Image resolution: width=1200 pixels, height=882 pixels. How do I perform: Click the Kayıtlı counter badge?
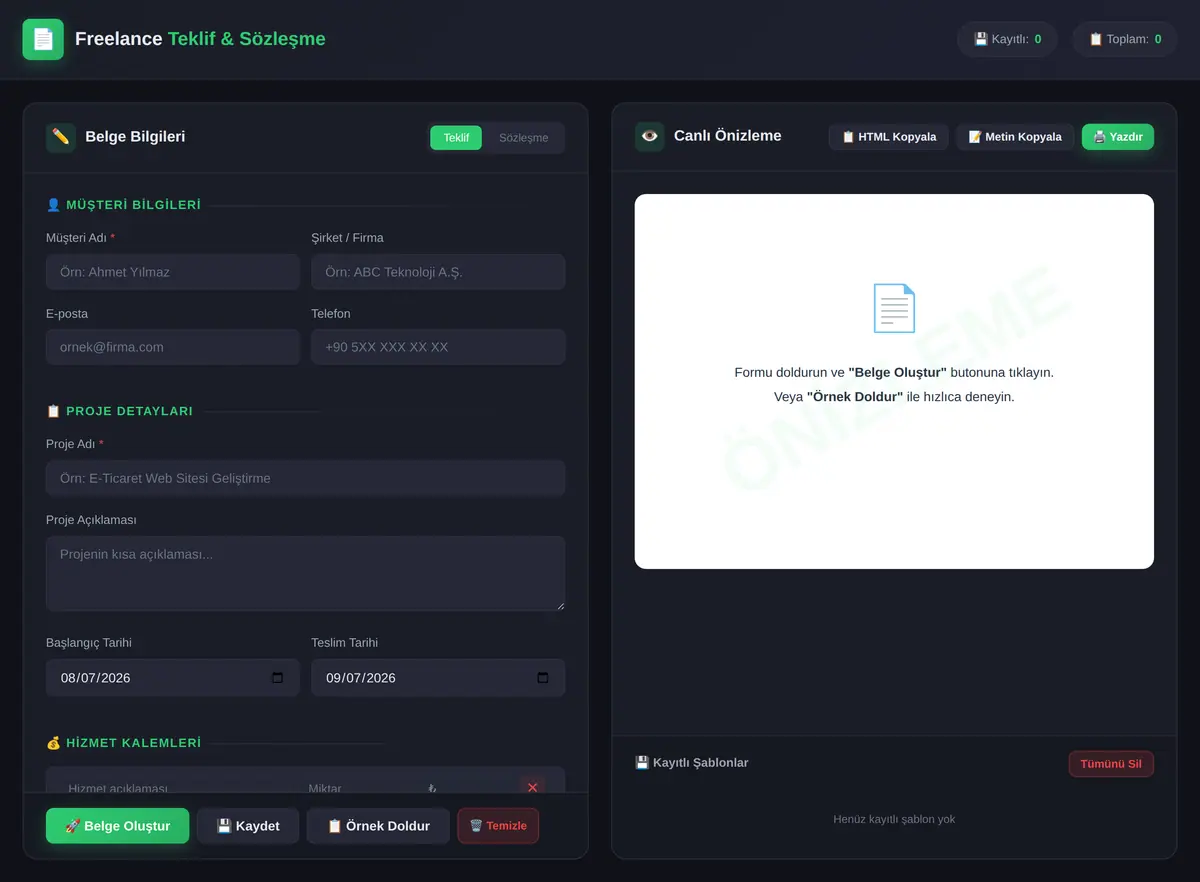coord(1007,39)
